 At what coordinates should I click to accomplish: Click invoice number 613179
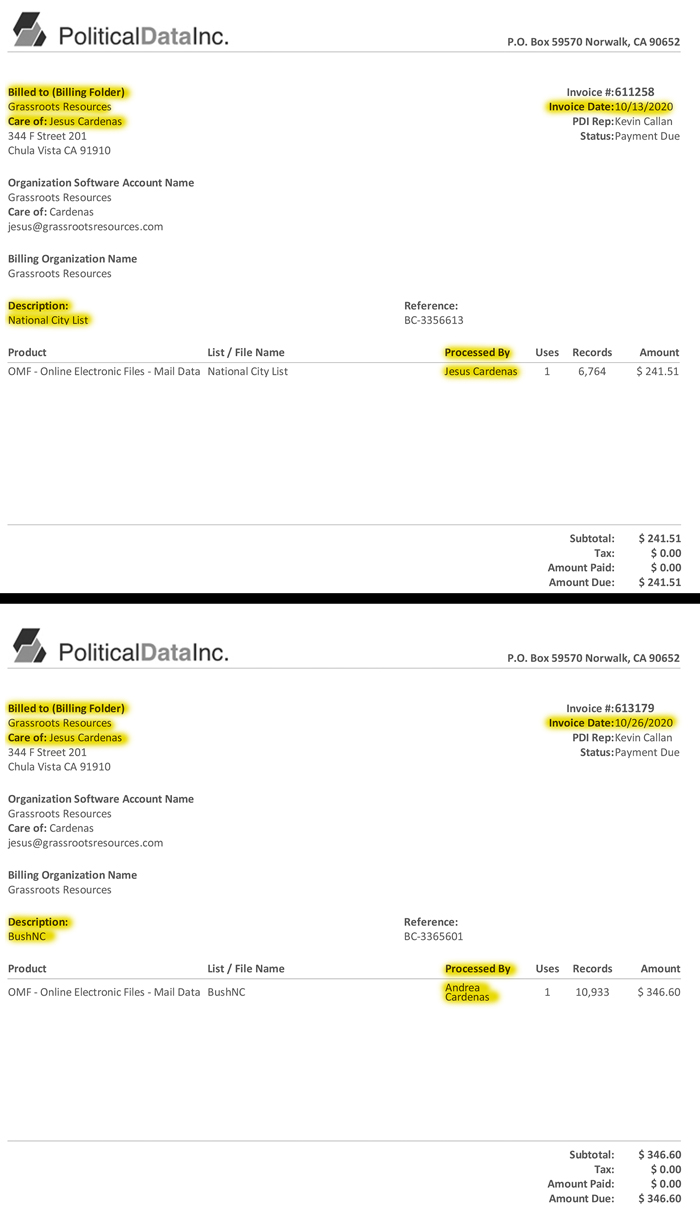tap(634, 708)
